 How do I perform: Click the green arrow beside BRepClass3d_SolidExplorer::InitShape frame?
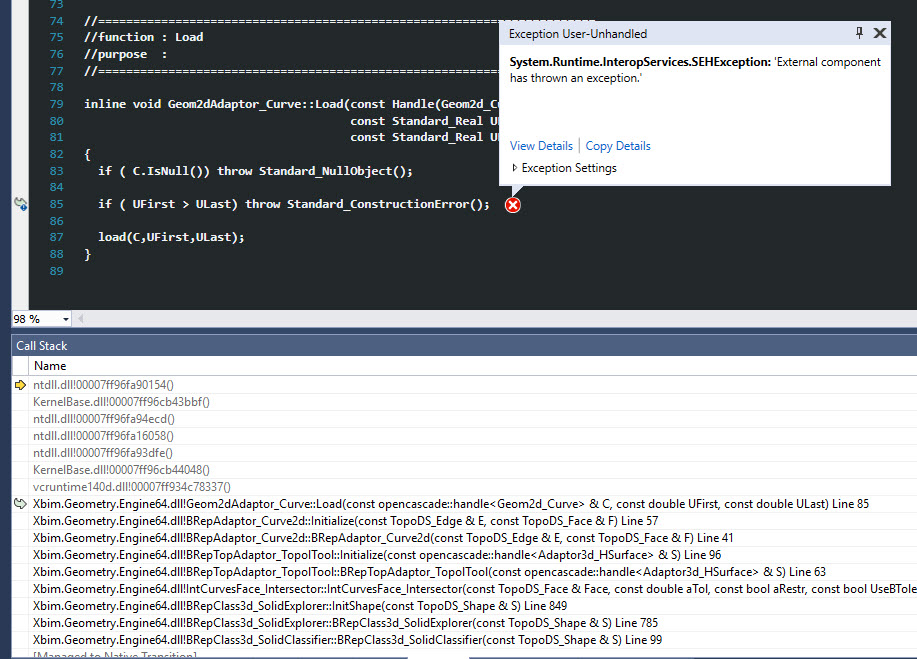[x=22, y=606]
